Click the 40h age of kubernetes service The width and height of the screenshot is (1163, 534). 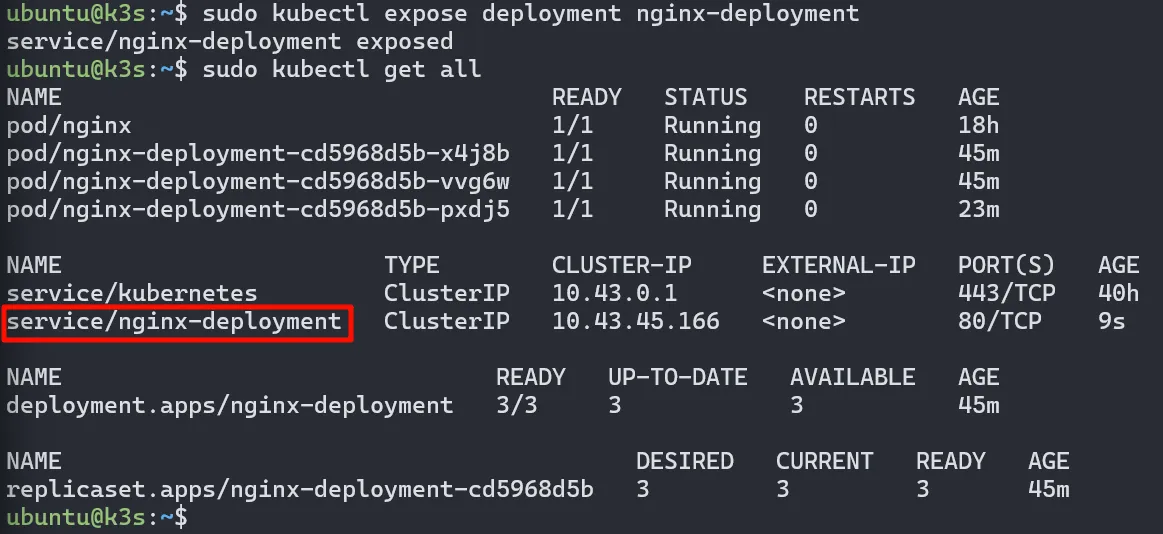tap(1118, 294)
